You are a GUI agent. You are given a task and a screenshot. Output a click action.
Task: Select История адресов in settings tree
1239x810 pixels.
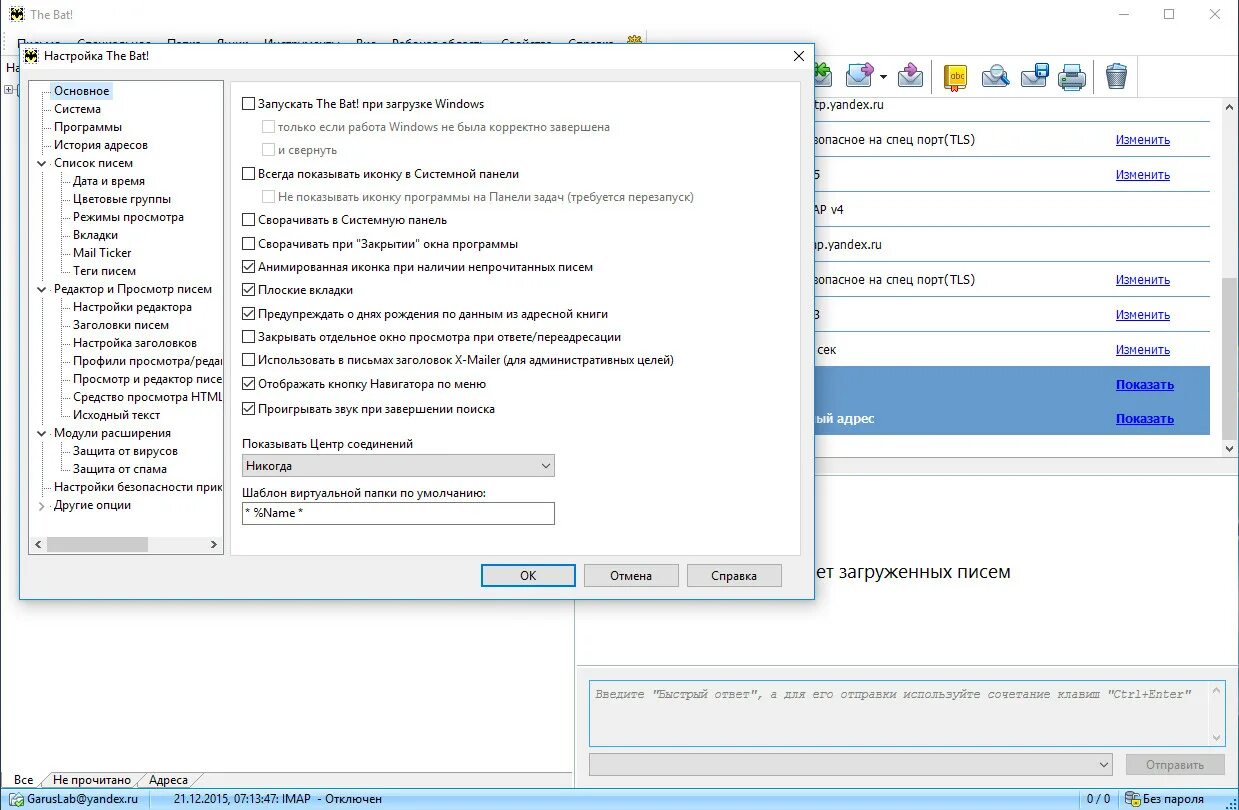point(100,145)
